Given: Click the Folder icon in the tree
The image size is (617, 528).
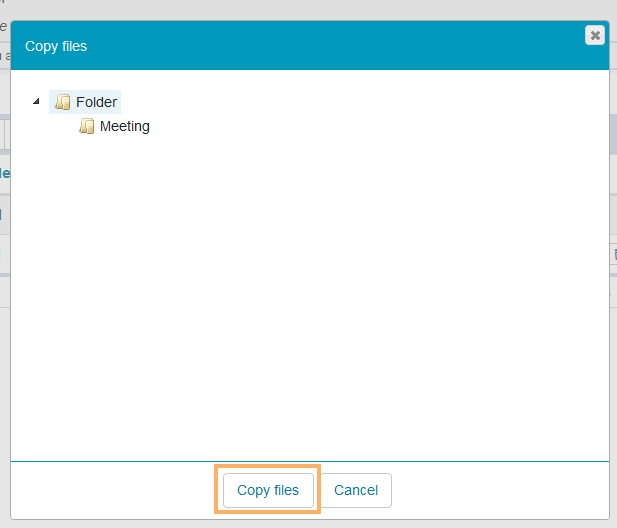Looking at the screenshot, I should (x=63, y=102).
